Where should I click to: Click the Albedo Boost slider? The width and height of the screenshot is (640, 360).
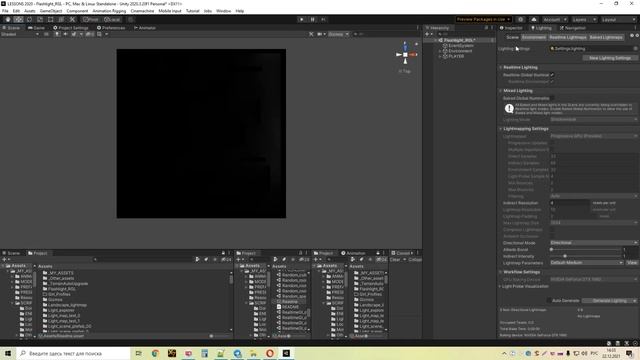[585, 249]
